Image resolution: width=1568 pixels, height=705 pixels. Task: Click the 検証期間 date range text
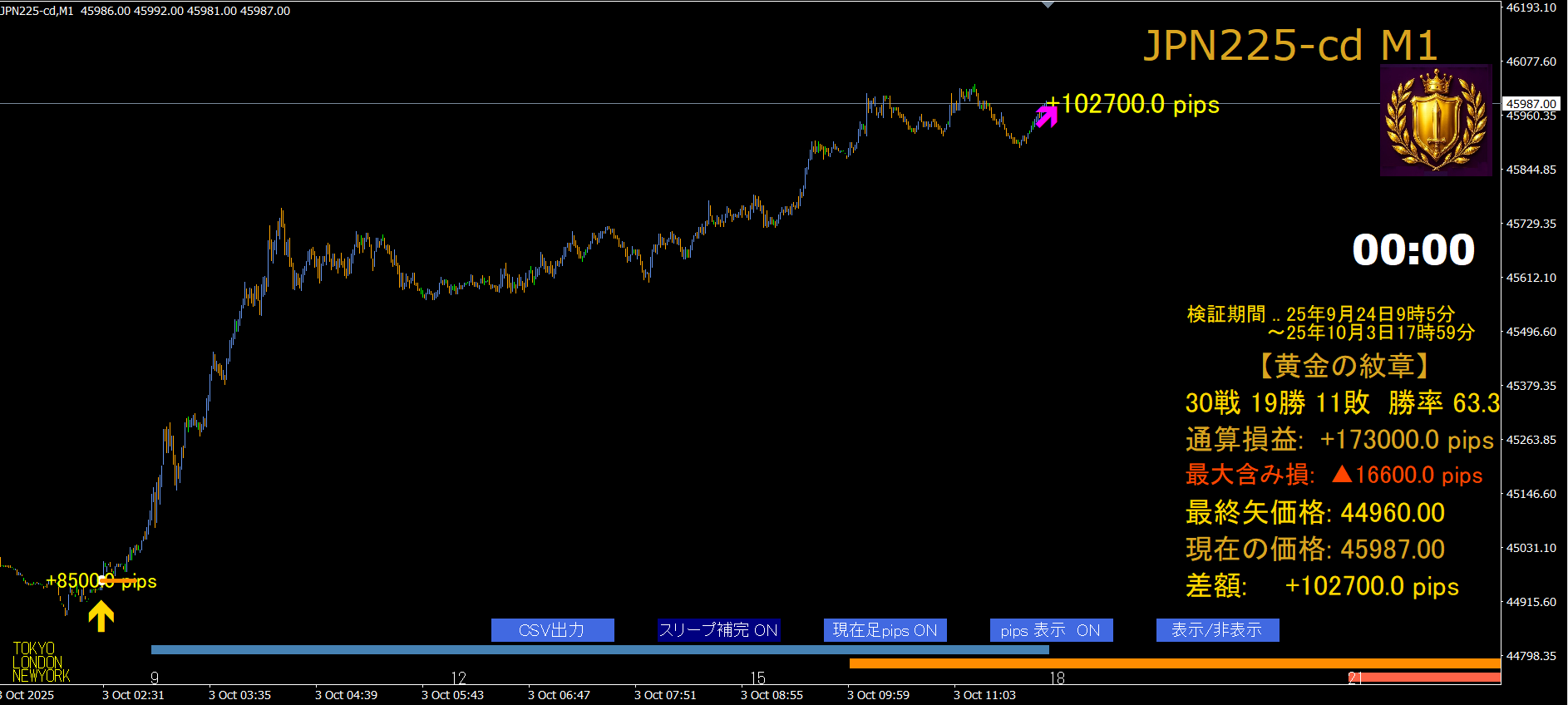tap(1330, 323)
